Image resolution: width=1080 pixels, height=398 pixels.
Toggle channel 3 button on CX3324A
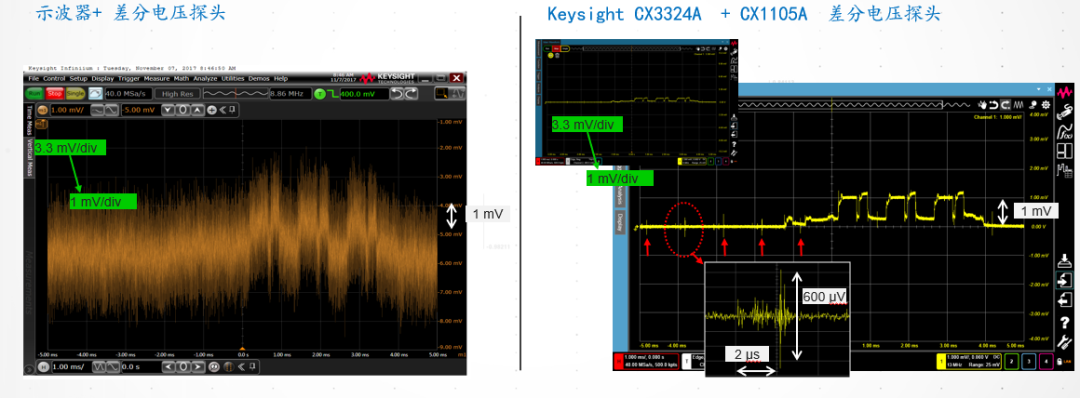tap(1029, 360)
